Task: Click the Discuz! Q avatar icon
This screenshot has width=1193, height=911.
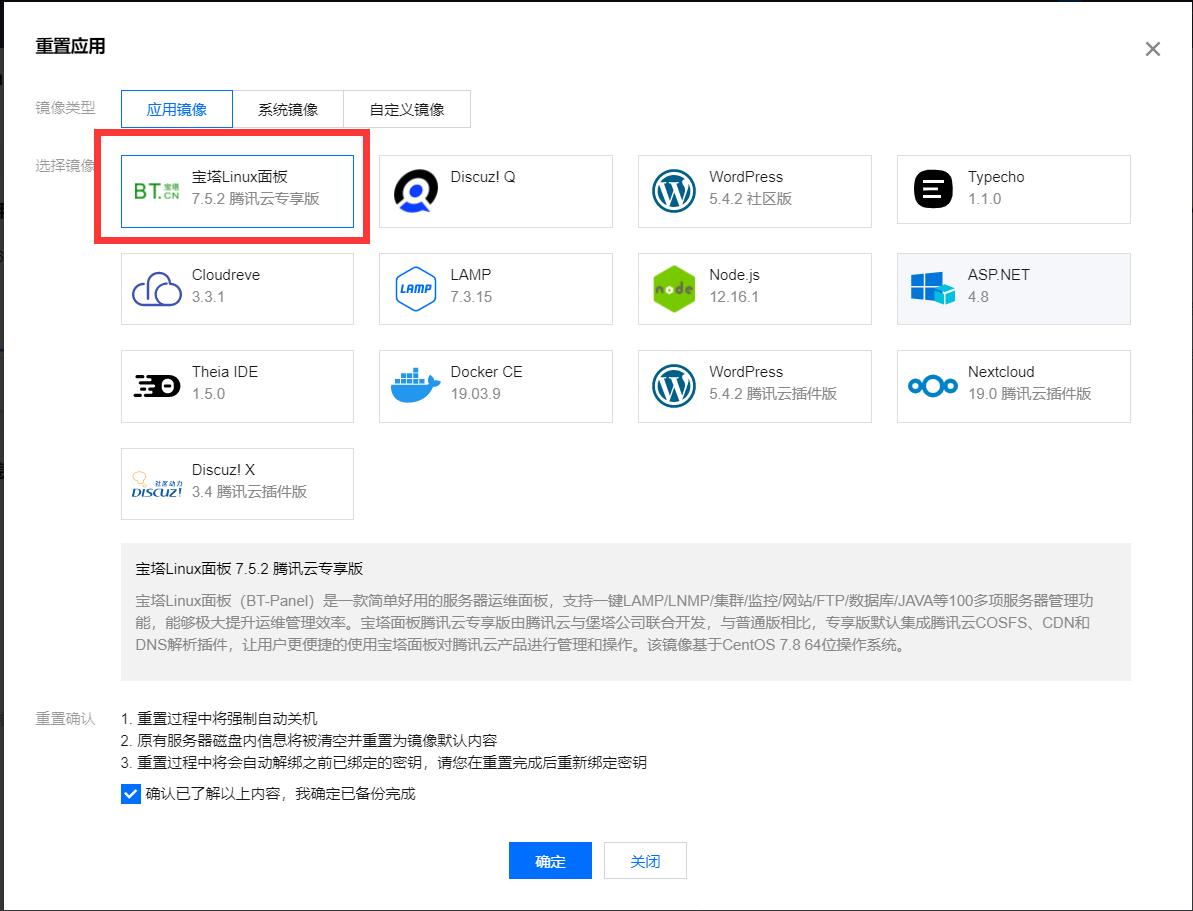Action: click(414, 189)
